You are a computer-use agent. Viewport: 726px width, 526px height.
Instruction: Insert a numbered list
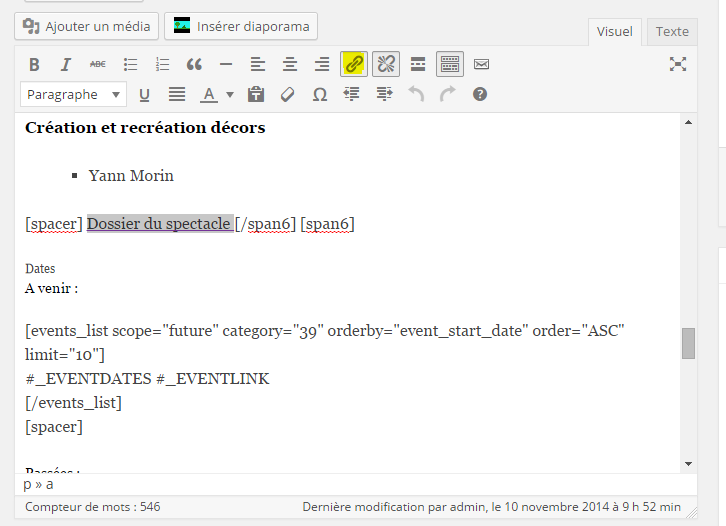(x=162, y=64)
